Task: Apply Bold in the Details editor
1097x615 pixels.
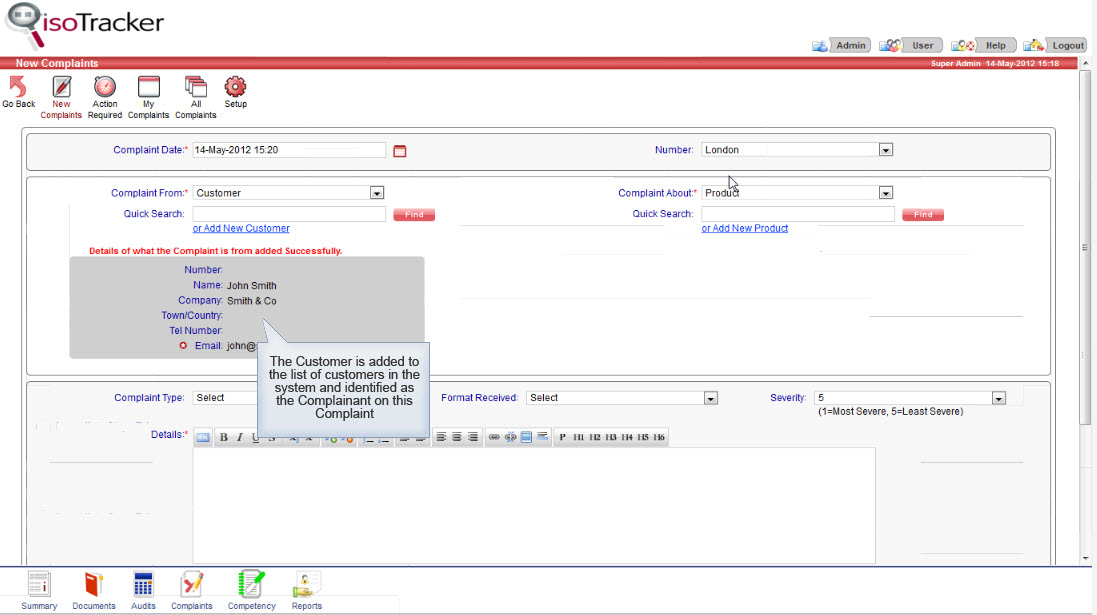Action: [222, 437]
